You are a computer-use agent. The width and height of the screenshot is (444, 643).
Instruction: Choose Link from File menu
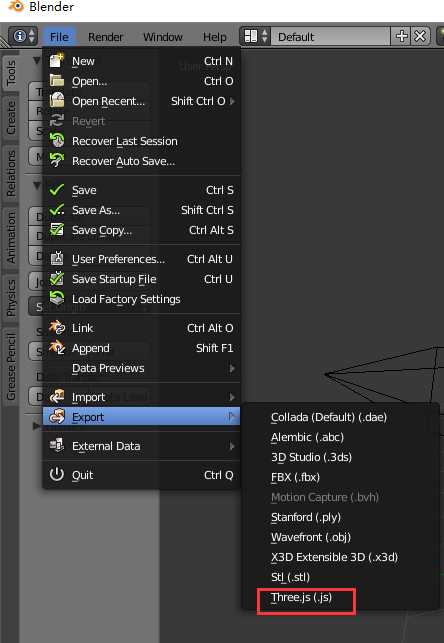click(x=141, y=328)
